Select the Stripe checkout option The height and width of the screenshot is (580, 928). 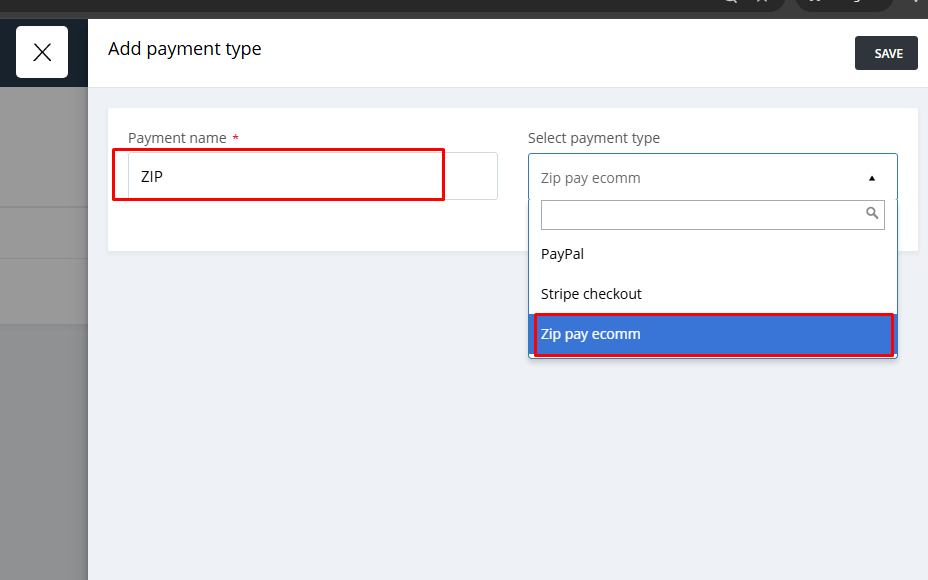pos(591,294)
